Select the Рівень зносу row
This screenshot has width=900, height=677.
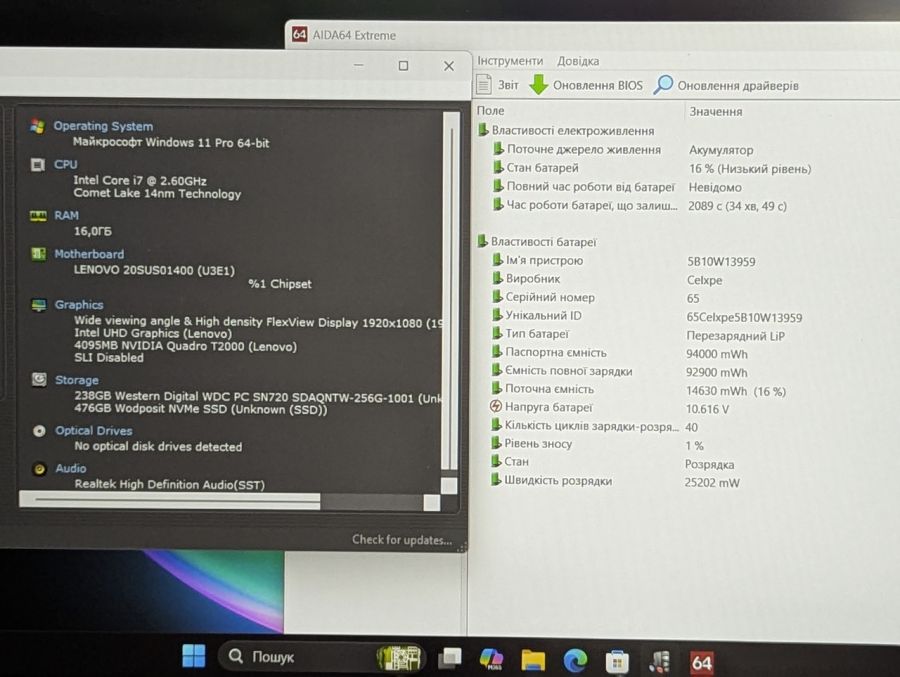(x=597, y=444)
